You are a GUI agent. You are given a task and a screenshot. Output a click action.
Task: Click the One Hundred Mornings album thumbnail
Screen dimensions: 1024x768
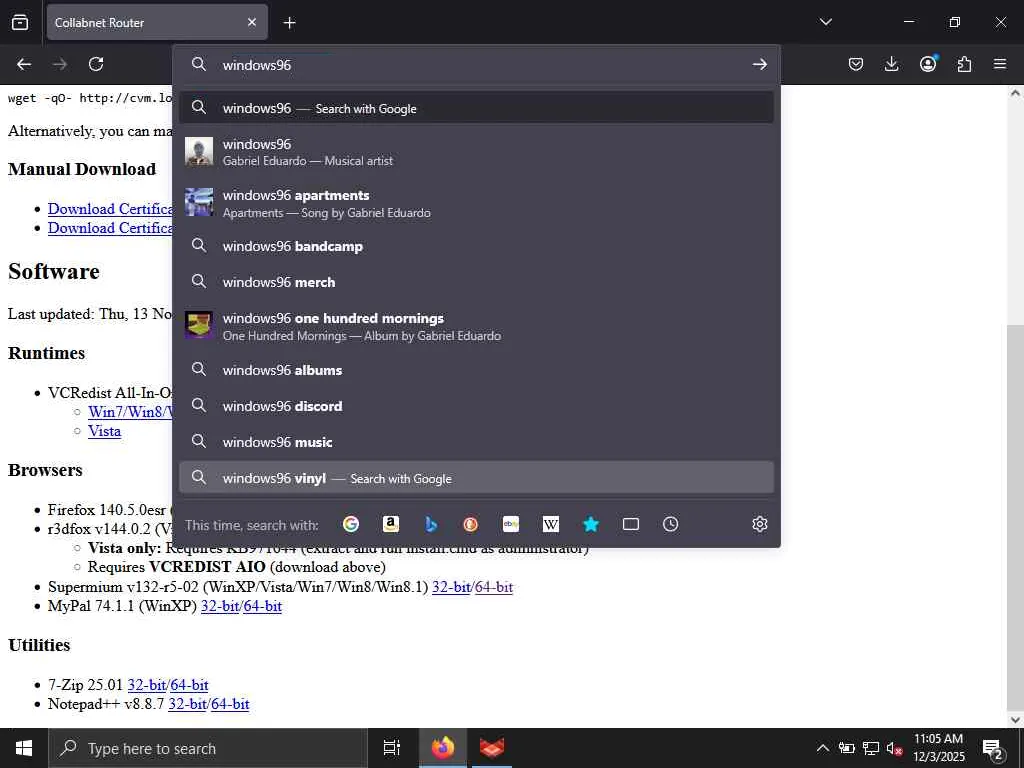199,325
